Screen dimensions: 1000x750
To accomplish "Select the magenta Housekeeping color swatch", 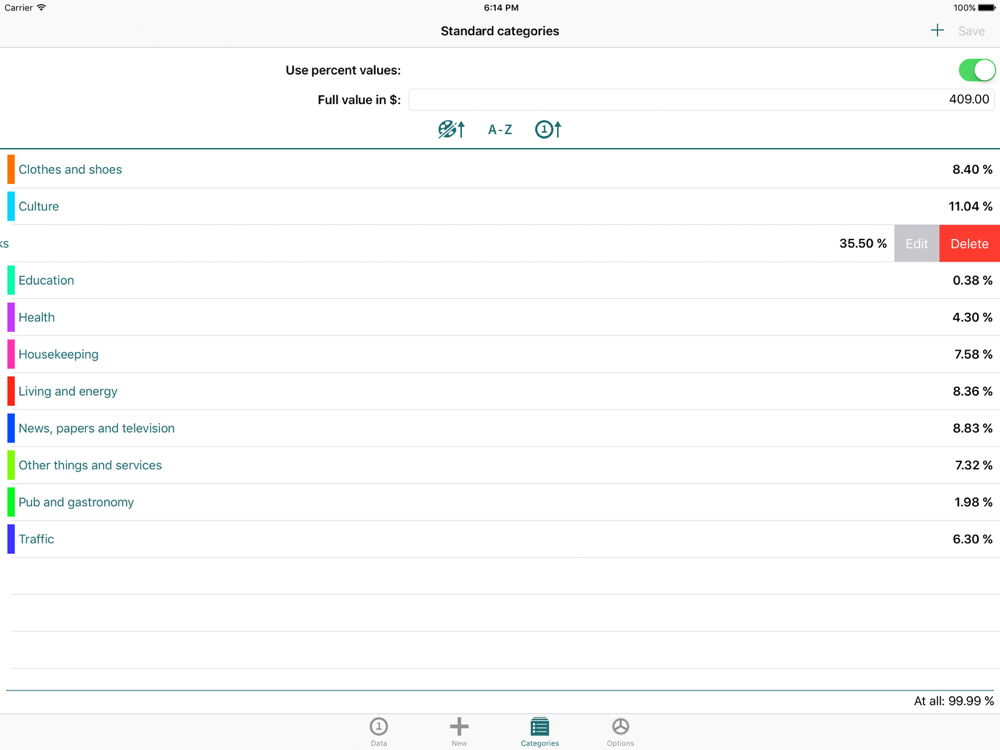I will [11, 354].
